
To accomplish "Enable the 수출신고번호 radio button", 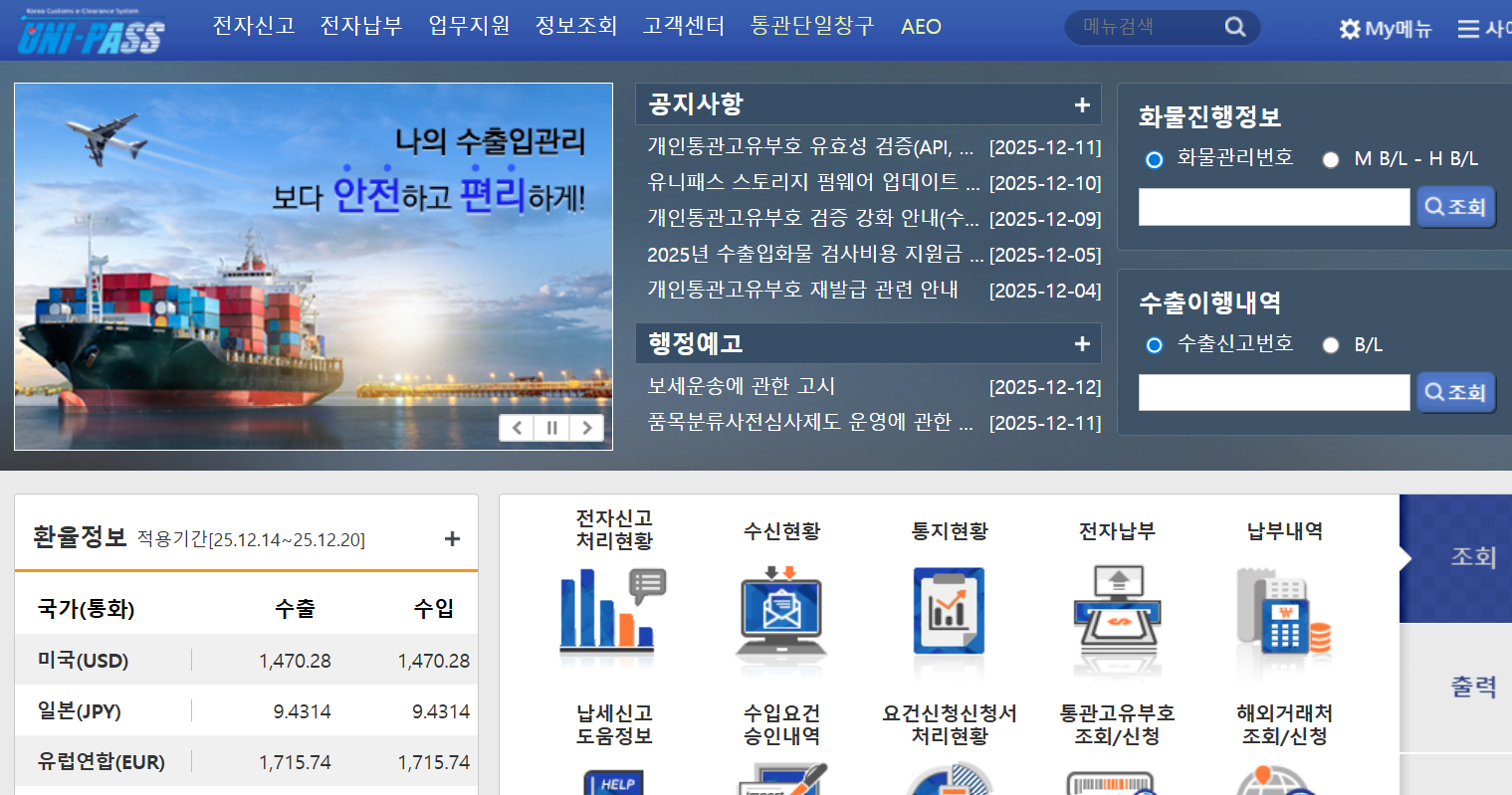I will (1155, 345).
